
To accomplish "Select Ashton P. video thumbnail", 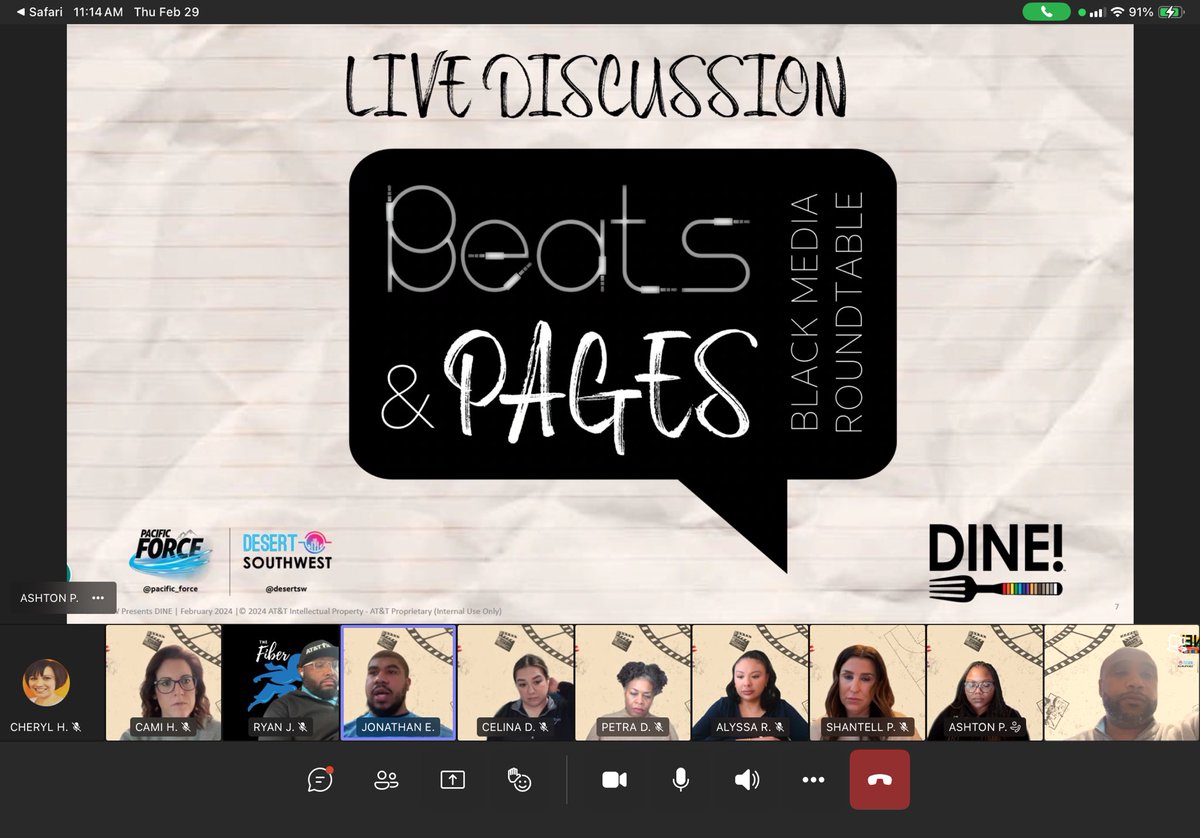I will (984, 683).
